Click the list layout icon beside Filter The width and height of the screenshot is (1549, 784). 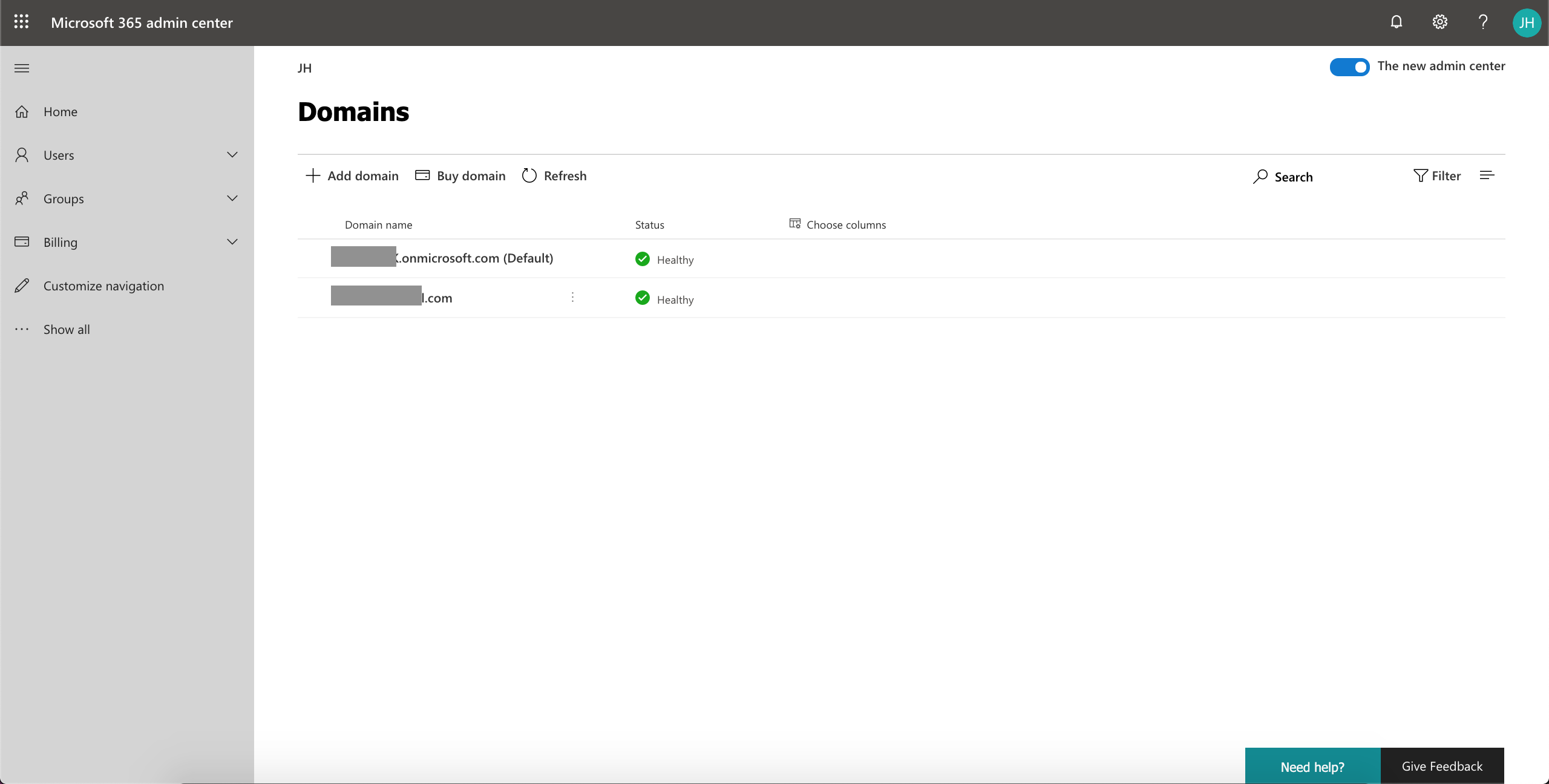pos(1487,175)
